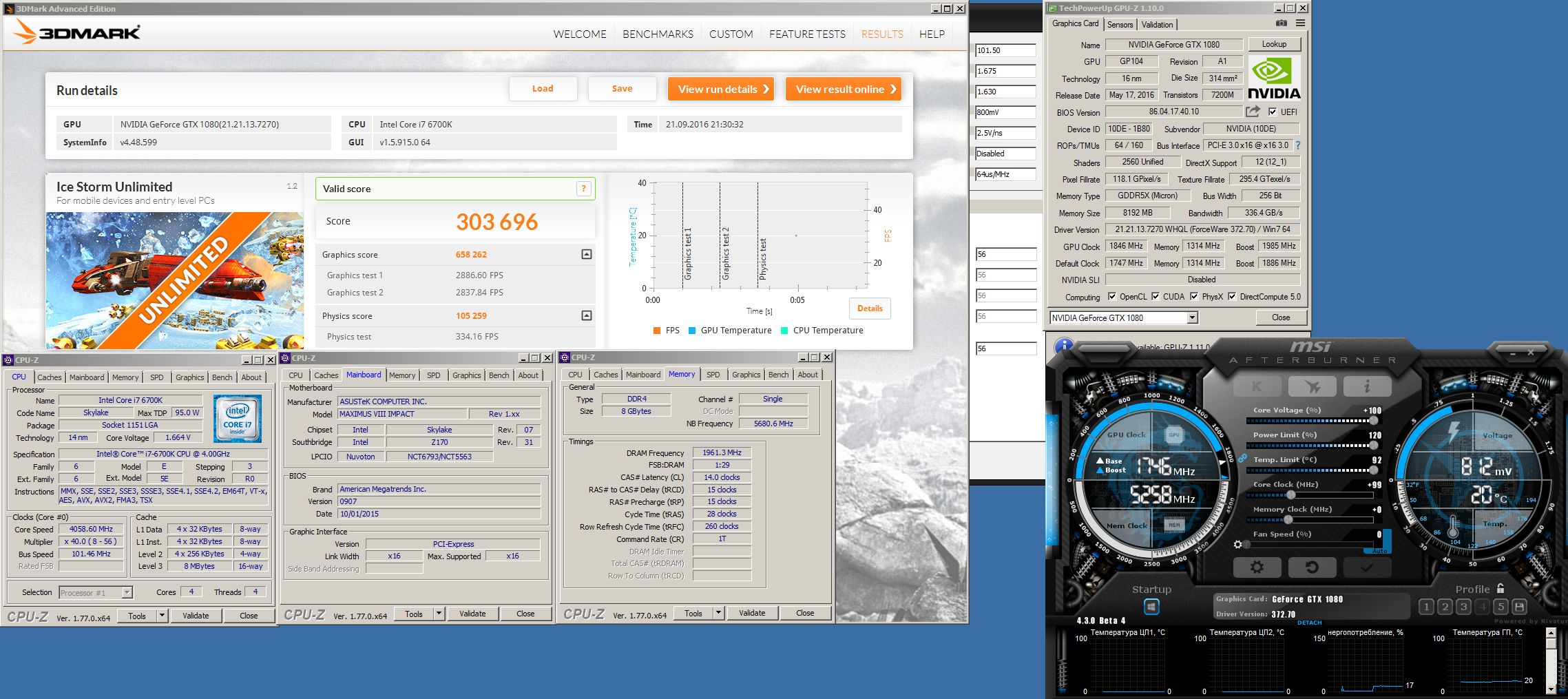The height and width of the screenshot is (699, 1568).
Task: Open the Caches tab in the first CPU-Z window
Action: point(50,377)
